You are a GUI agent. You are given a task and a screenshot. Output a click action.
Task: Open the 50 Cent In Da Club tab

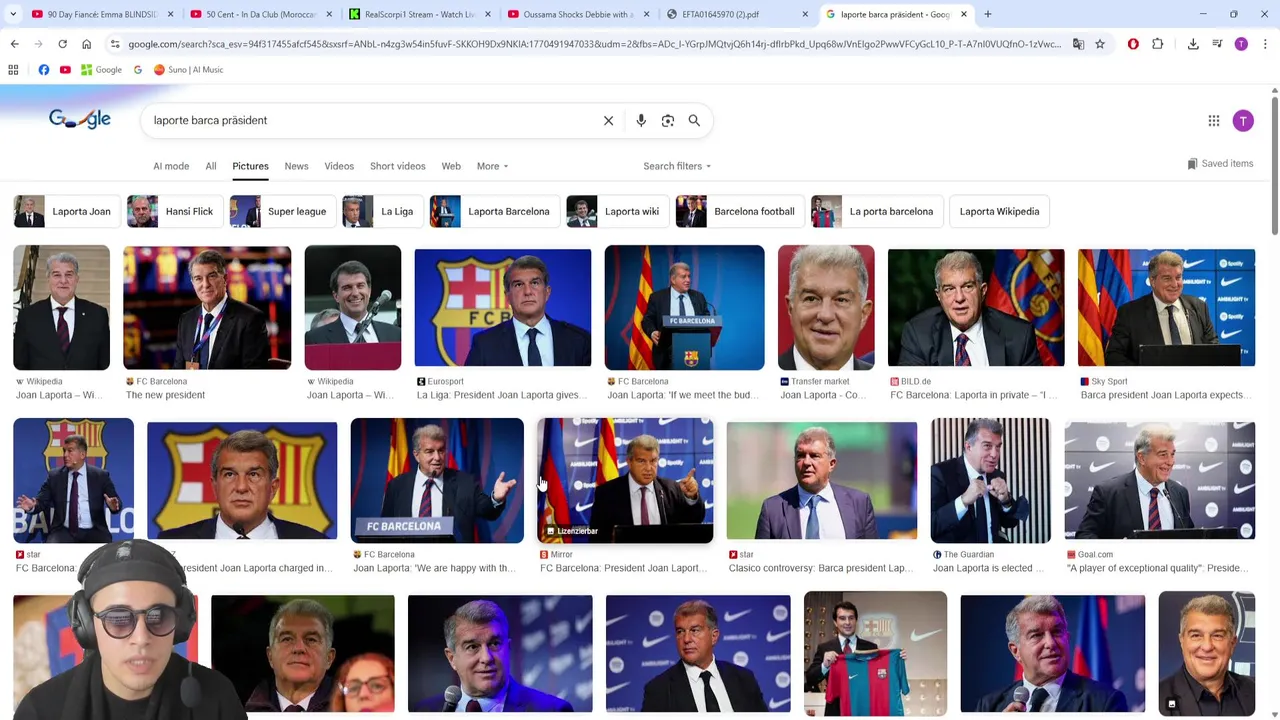[260, 14]
